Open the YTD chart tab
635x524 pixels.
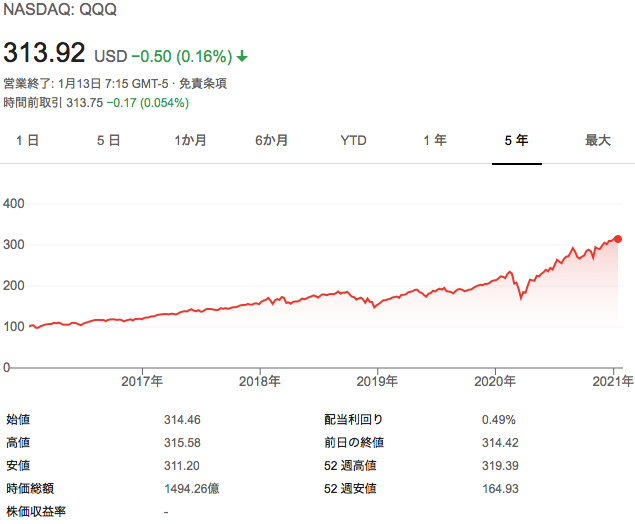(x=353, y=141)
